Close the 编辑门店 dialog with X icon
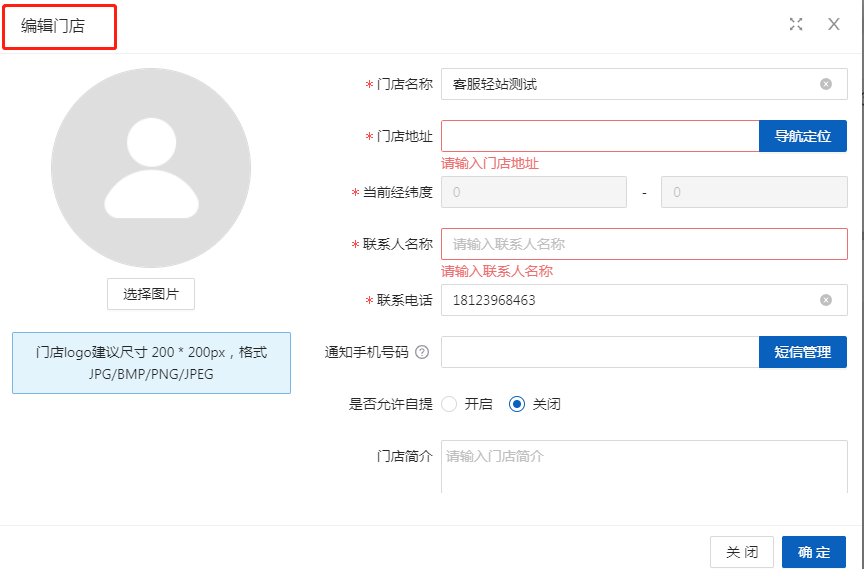The width and height of the screenshot is (864, 569). click(x=833, y=25)
